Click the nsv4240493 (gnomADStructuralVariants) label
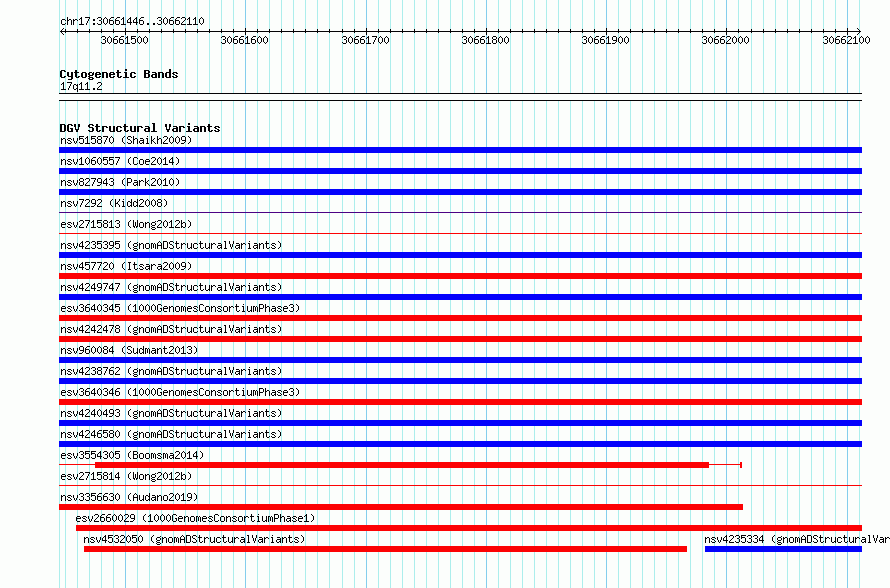This screenshot has height=588, width=890. coord(171,413)
